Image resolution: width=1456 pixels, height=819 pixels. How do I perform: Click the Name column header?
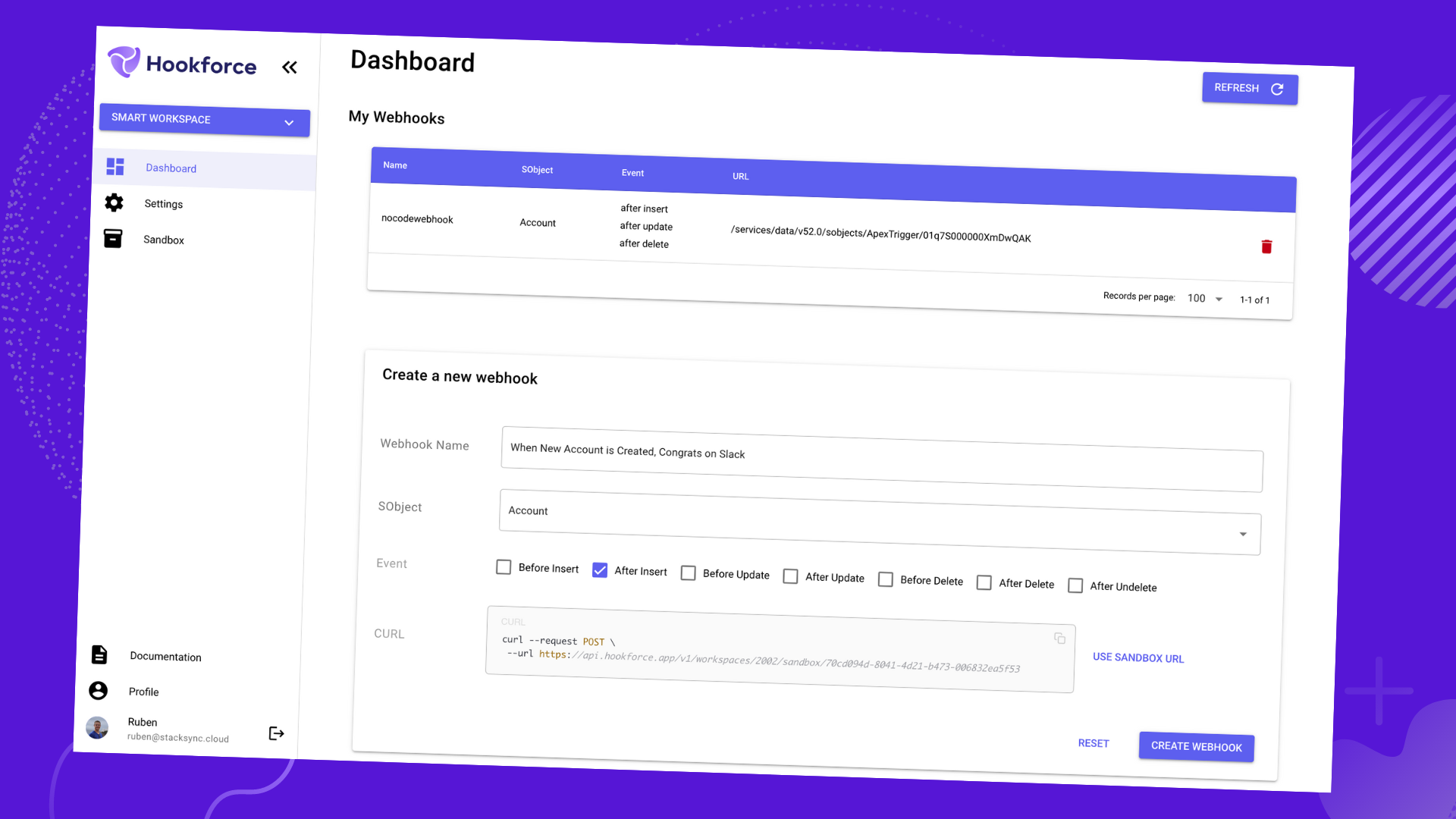(395, 165)
